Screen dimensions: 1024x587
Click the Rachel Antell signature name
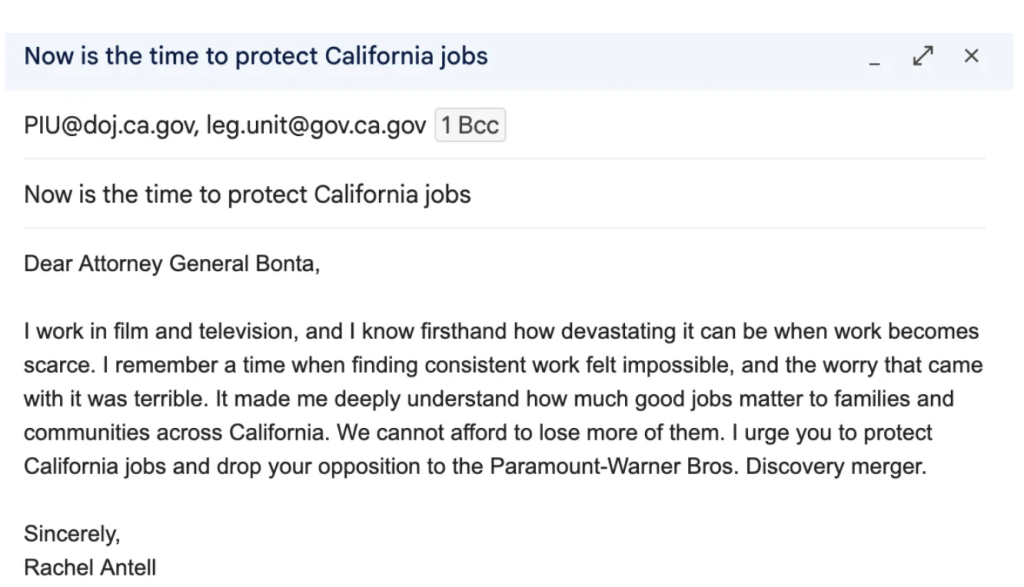[x=90, y=567]
